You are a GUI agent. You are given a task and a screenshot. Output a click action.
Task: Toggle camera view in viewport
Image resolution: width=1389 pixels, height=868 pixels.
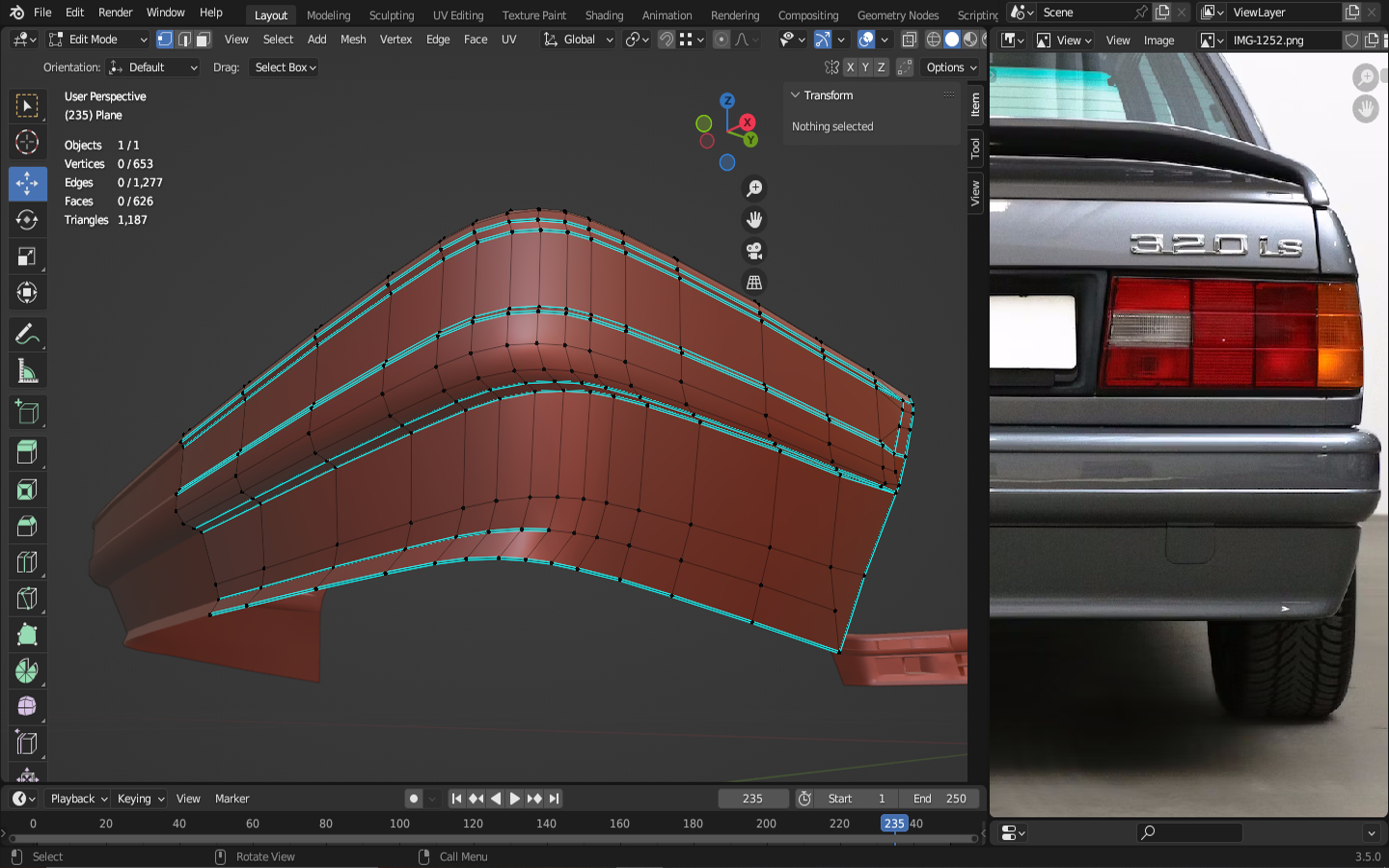pyautogui.click(x=754, y=251)
